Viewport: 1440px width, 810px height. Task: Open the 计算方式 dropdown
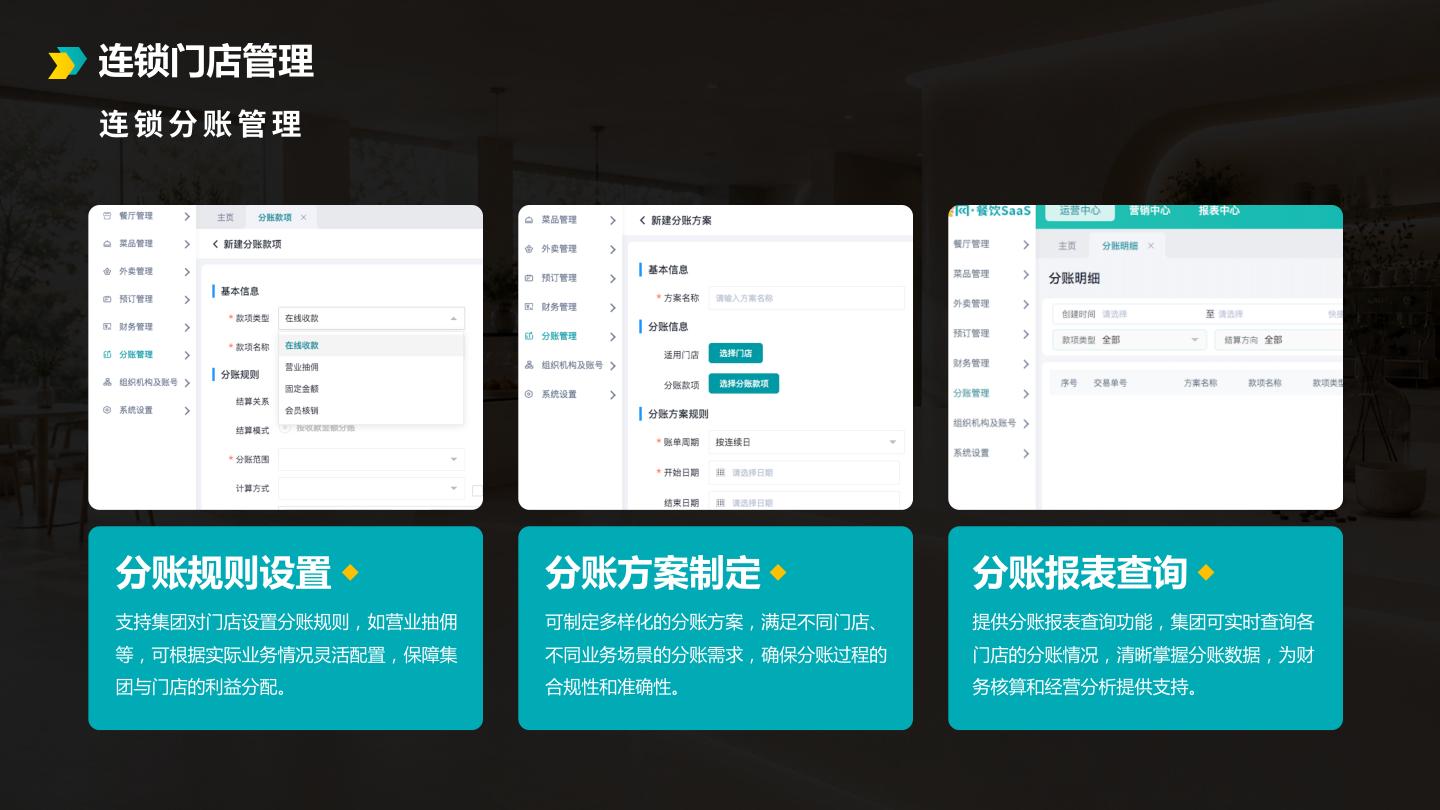pyautogui.click(x=371, y=489)
